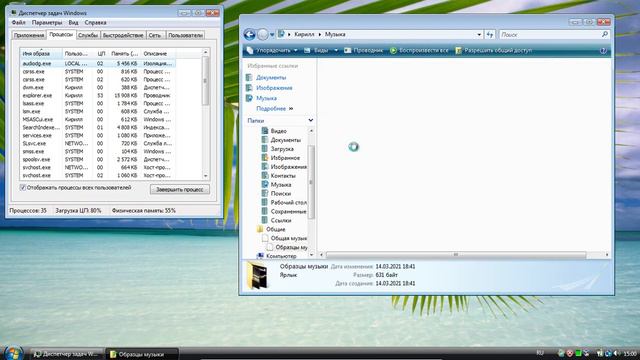Click horizontal scrollbar in Explorer file area
The height and width of the screenshot is (360, 640).
point(456,255)
